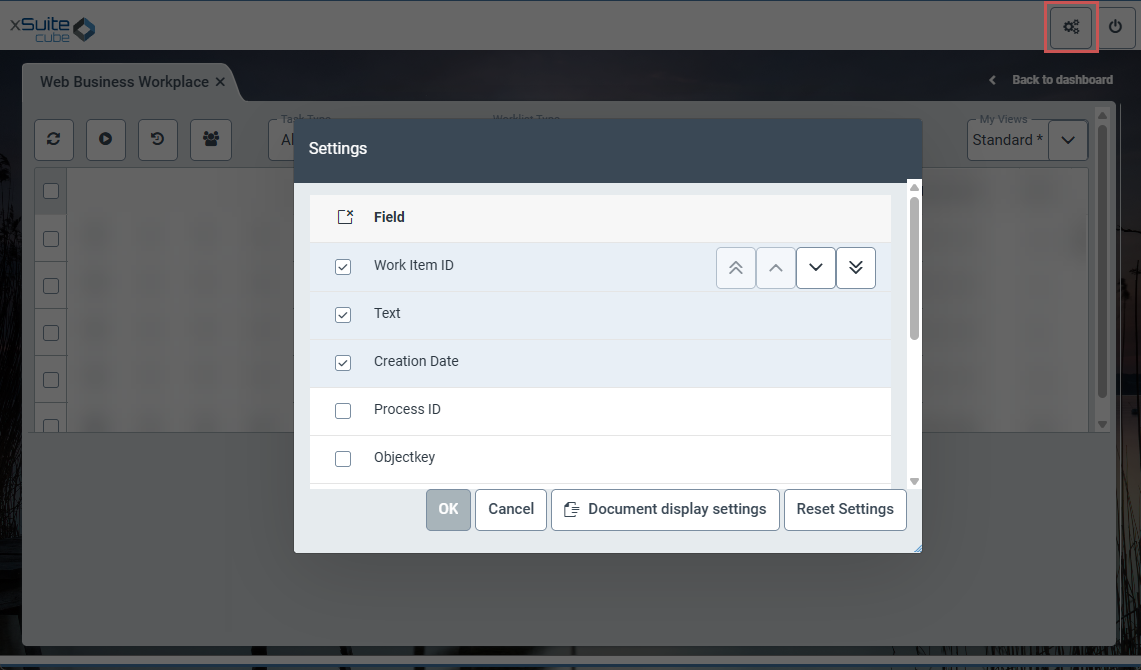Move Work Item ID down one position
Viewport: 1141px width, 670px height.
tap(815, 268)
